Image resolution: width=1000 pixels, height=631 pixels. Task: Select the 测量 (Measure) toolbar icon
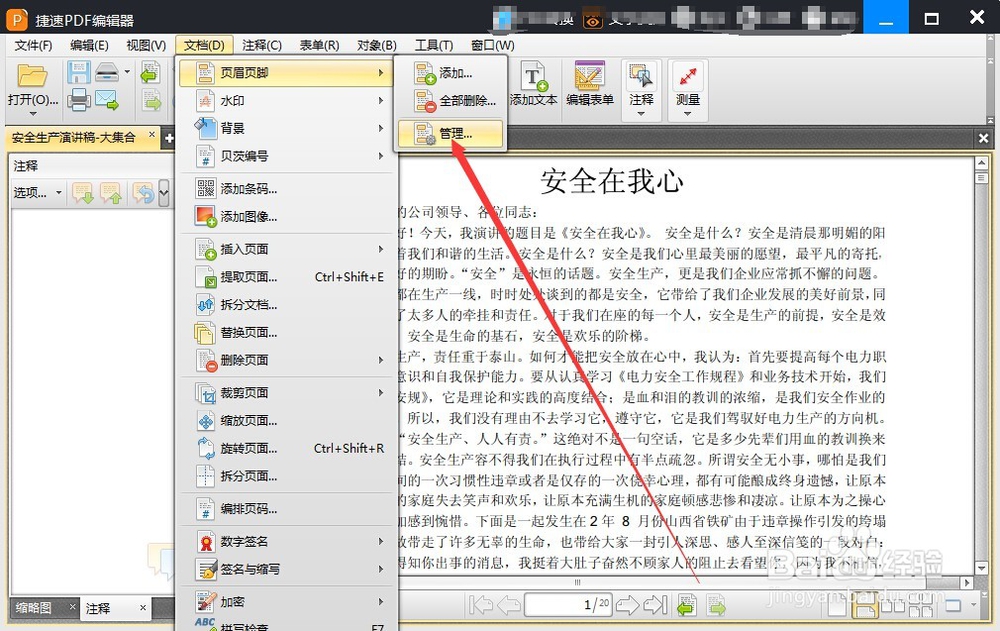pyautogui.click(x=688, y=82)
